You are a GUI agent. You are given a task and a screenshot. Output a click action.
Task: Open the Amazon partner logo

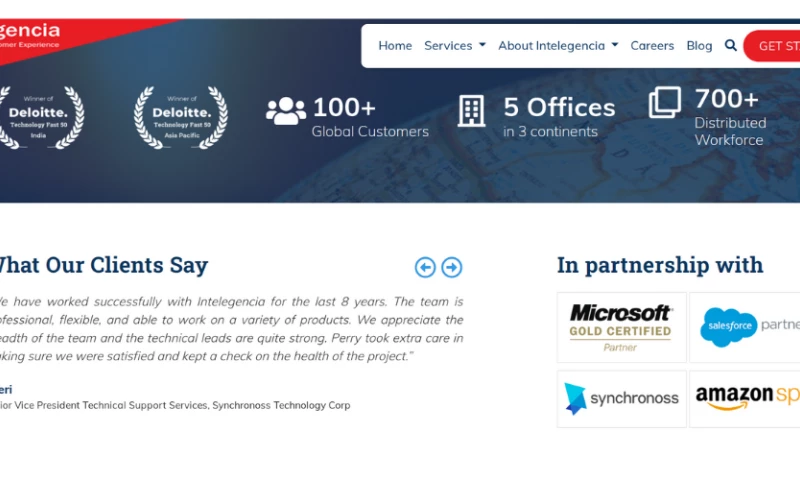745,398
